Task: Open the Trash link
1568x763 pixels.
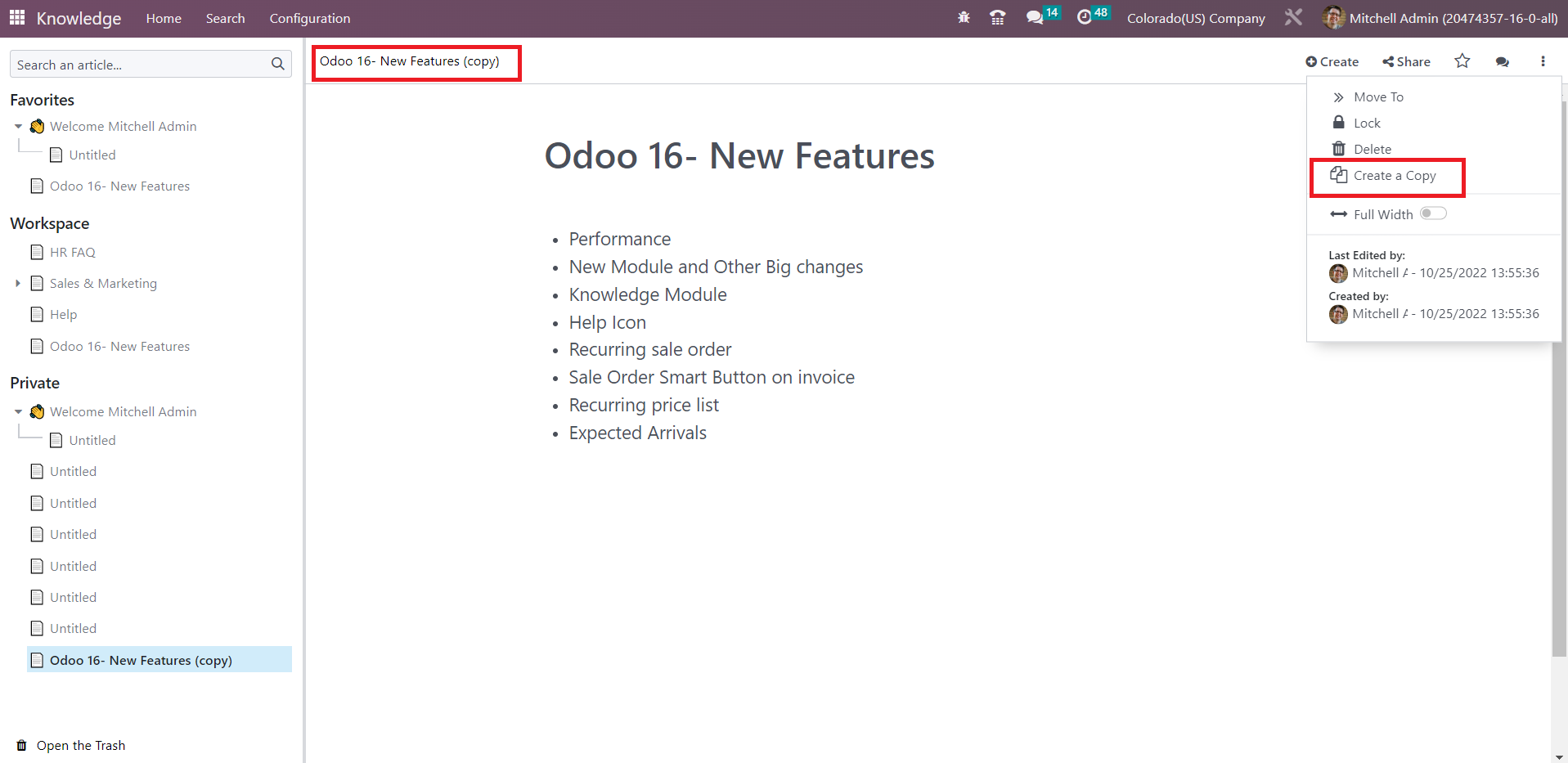Action: click(81, 745)
